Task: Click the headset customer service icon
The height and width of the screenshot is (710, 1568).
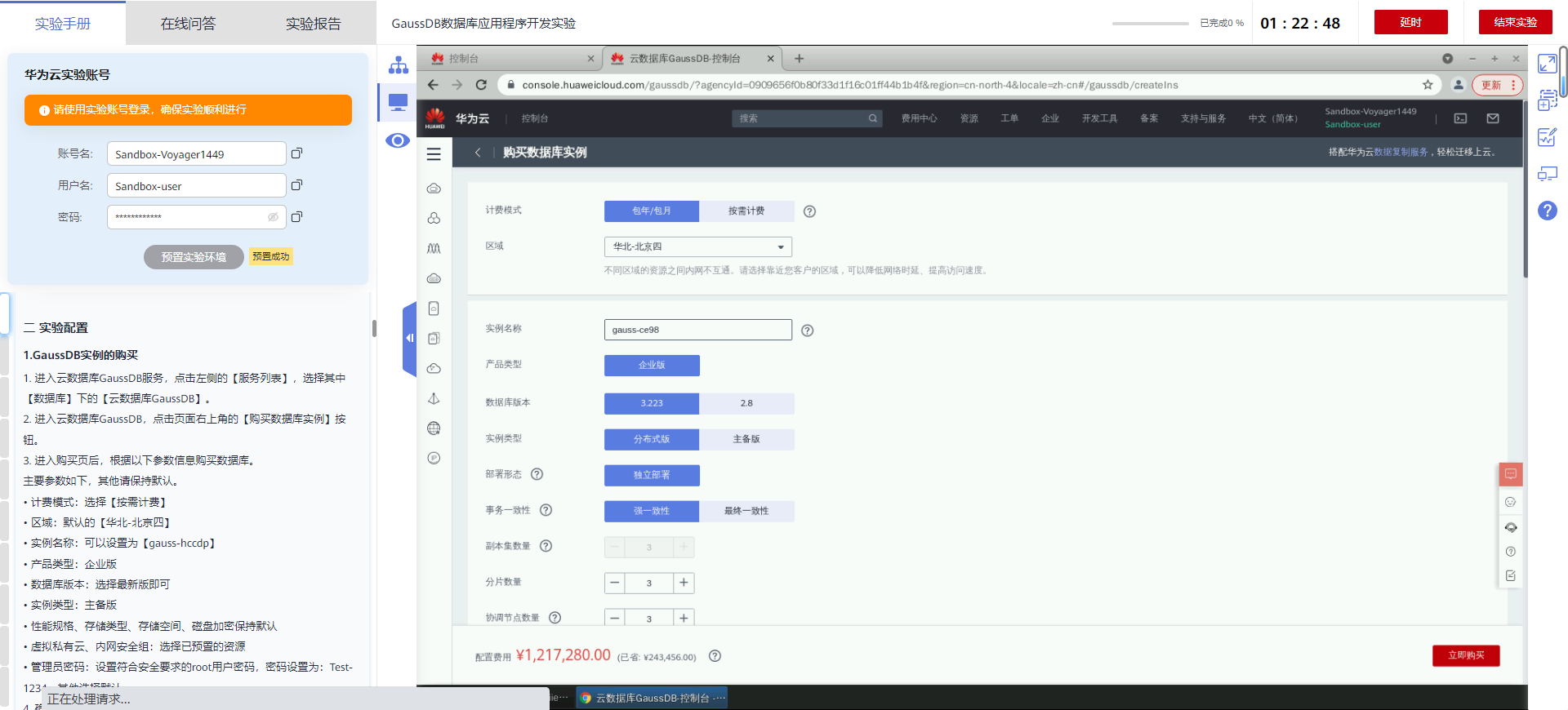Action: coord(1511,527)
